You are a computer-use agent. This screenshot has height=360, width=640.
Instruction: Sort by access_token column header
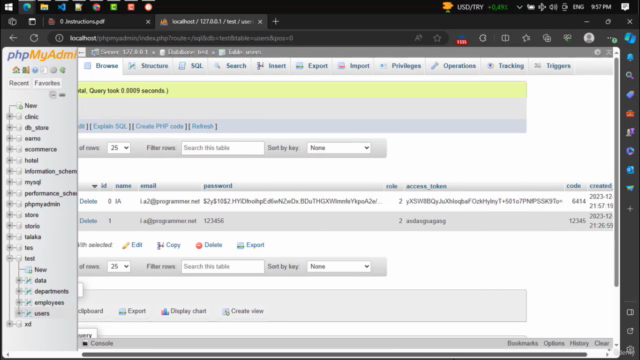(426, 186)
